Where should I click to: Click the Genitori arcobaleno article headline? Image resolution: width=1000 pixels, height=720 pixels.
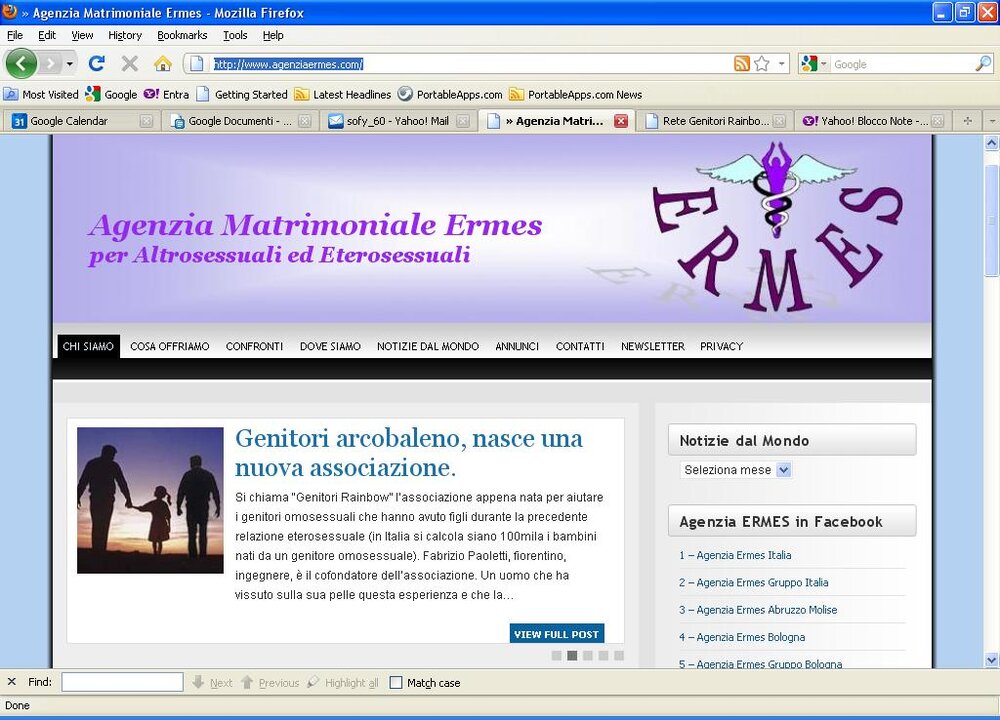click(409, 452)
